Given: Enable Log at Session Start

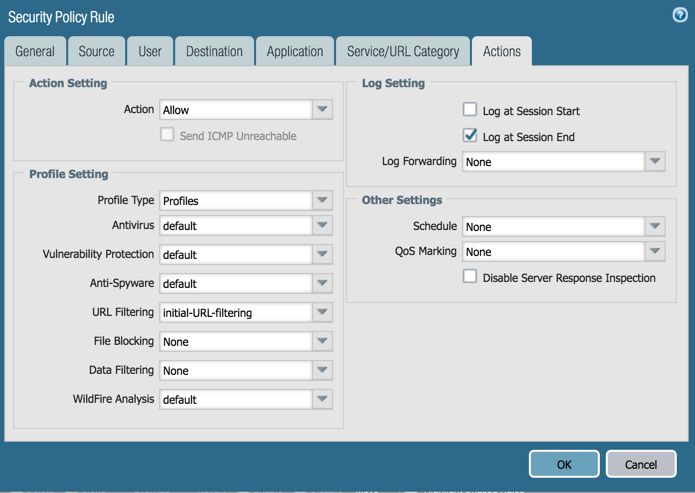Looking at the screenshot, I should click(469, 109).
